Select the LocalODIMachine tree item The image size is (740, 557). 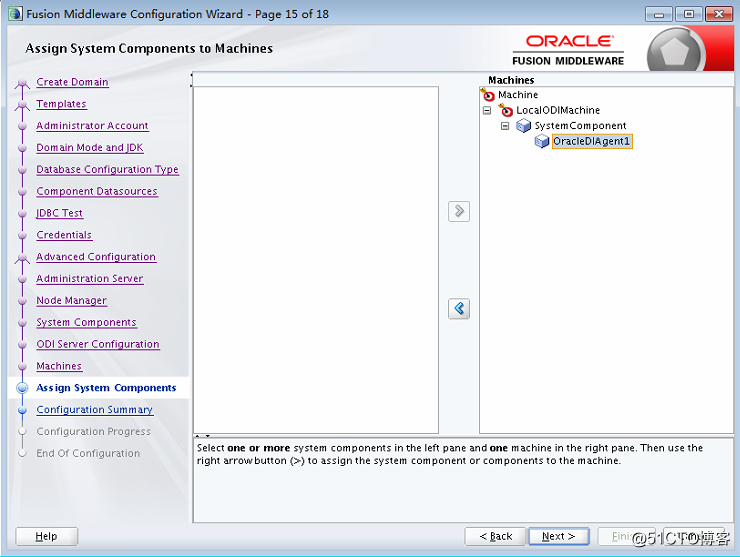[558, 110]
